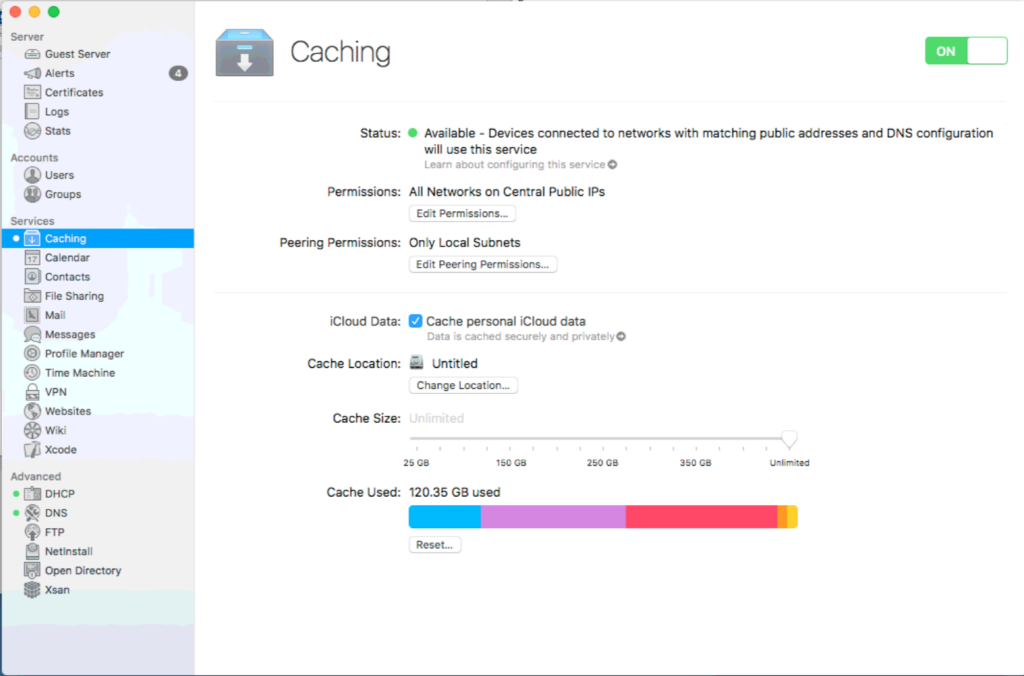Click the Cache Size slider thumb
This screenshot has height=676, width=1024.
point(789,440)
